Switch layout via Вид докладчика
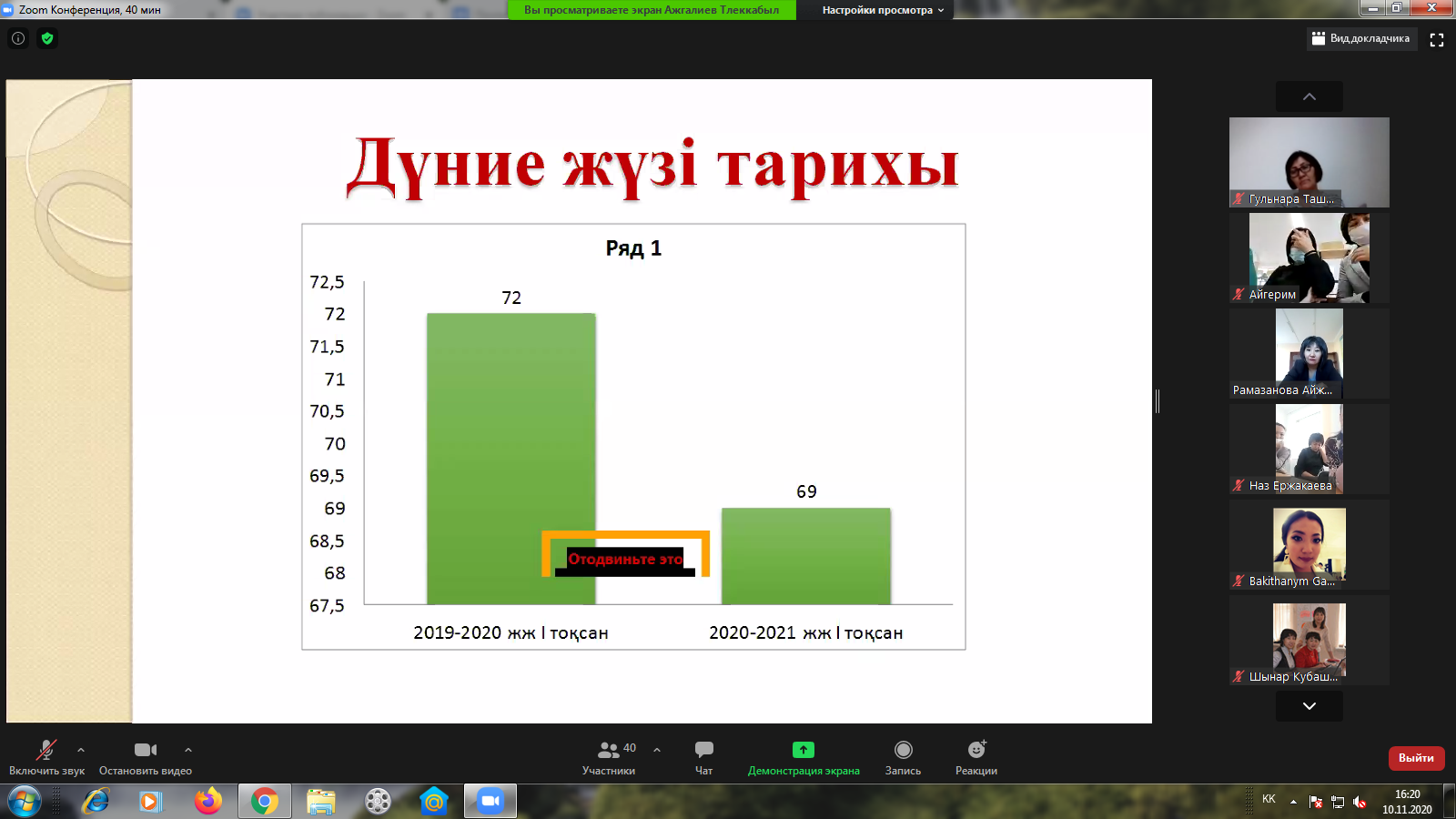The image size is (1456, 819). [1361, 38]
